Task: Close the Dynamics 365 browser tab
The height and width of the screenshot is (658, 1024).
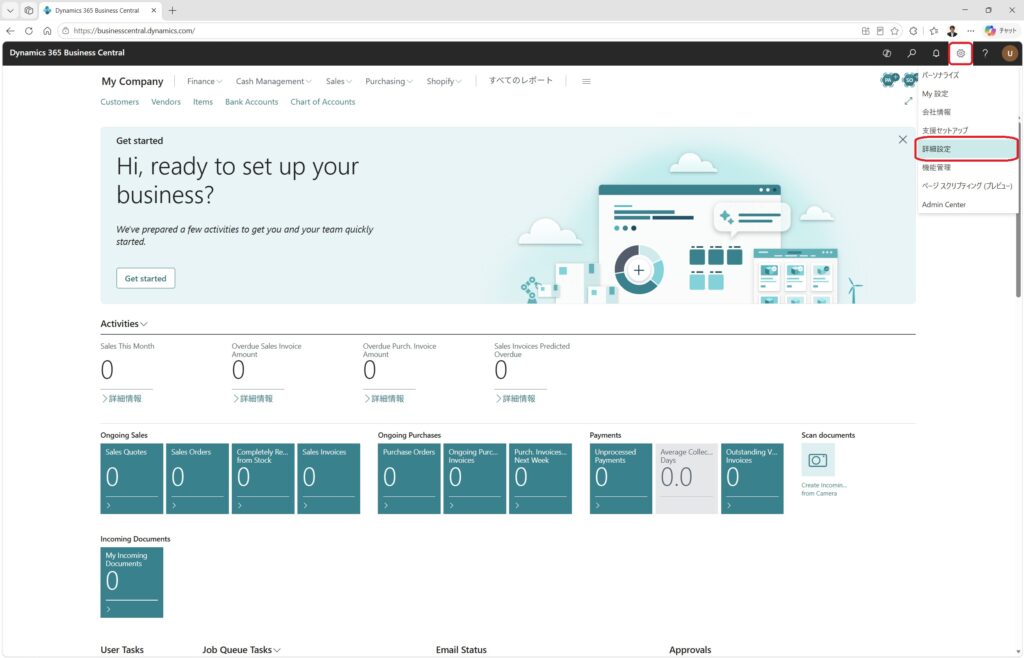Action: (153, 10)
